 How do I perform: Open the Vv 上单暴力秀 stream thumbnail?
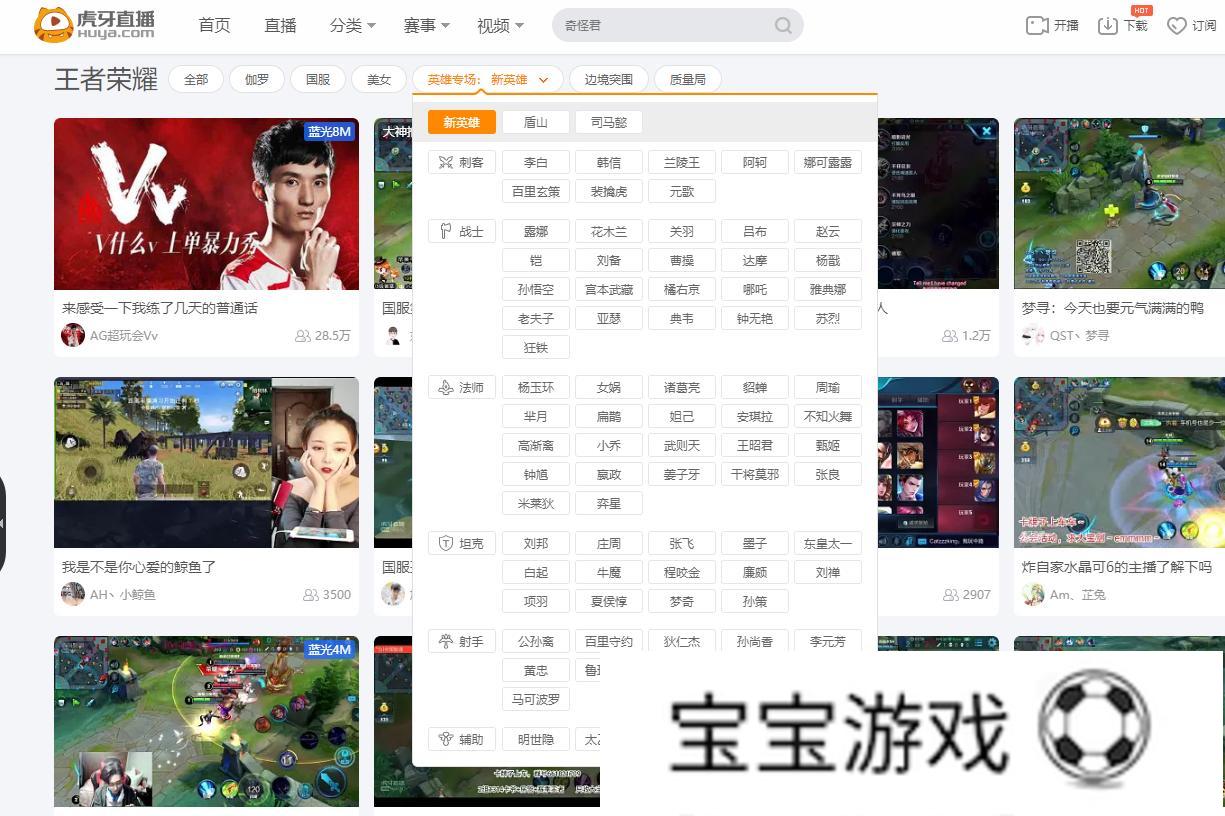[206, 204]
